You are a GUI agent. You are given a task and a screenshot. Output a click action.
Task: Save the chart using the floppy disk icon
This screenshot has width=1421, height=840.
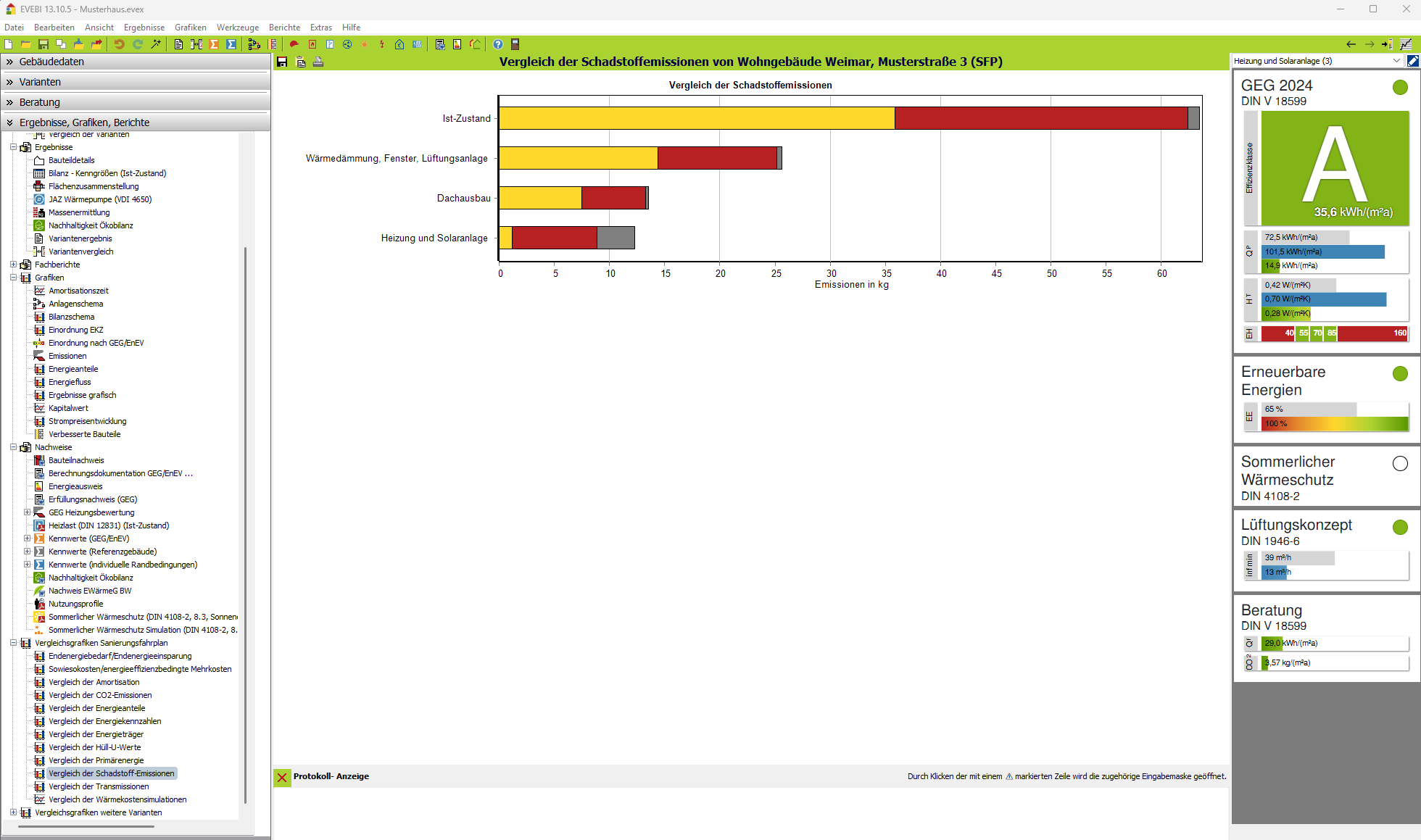click(x=282, y=62)
